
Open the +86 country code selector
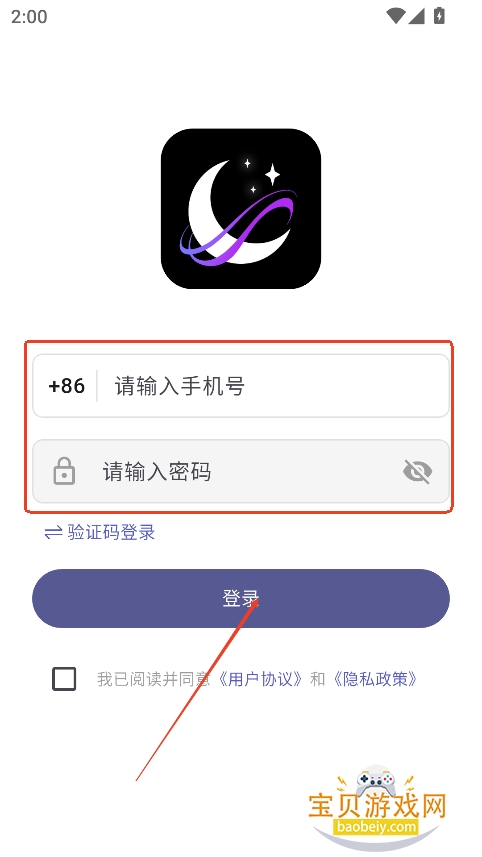67,386
